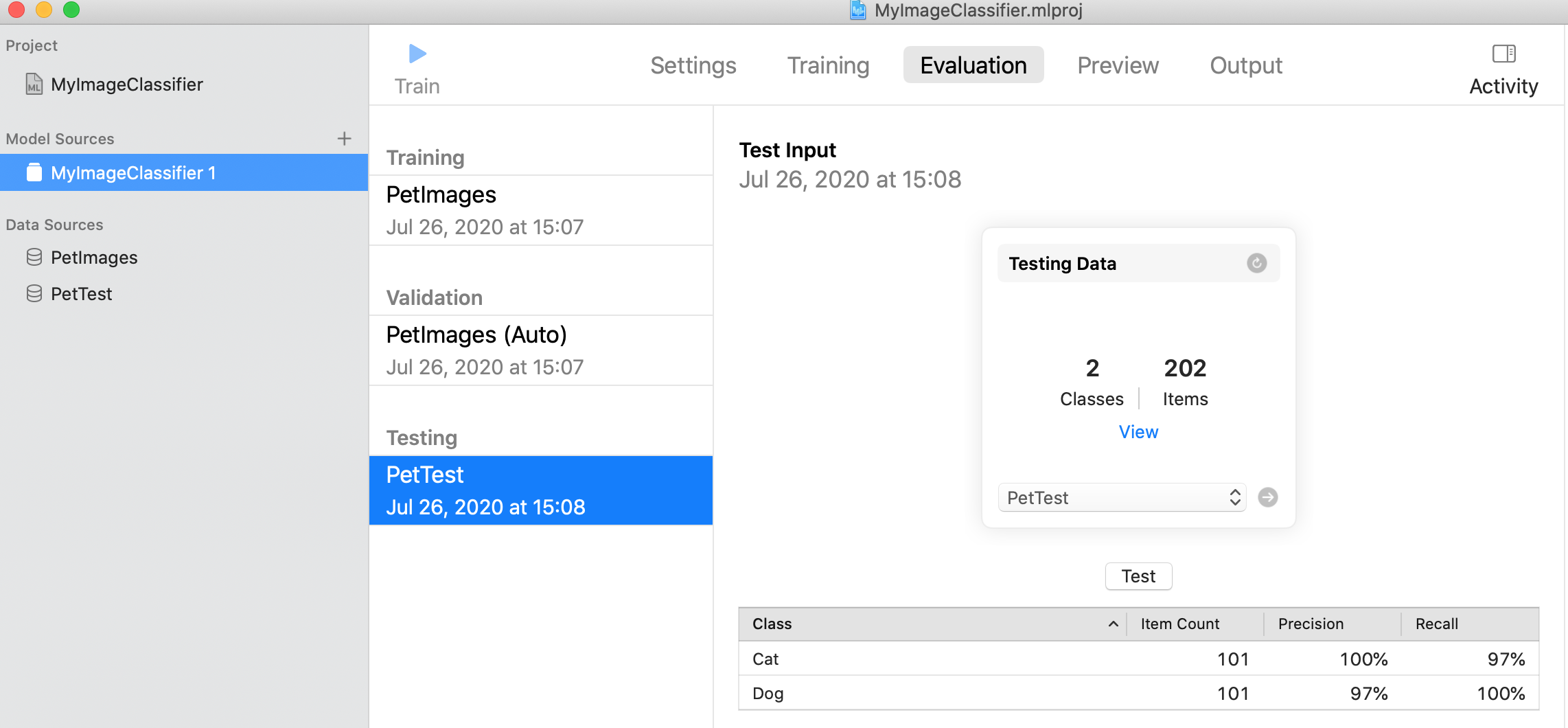Viewport: 1568px width, 728px height.
Task: Toggle the Activity sidebar panel icon
Action: pyautogui.click(x=1503, y=54)
